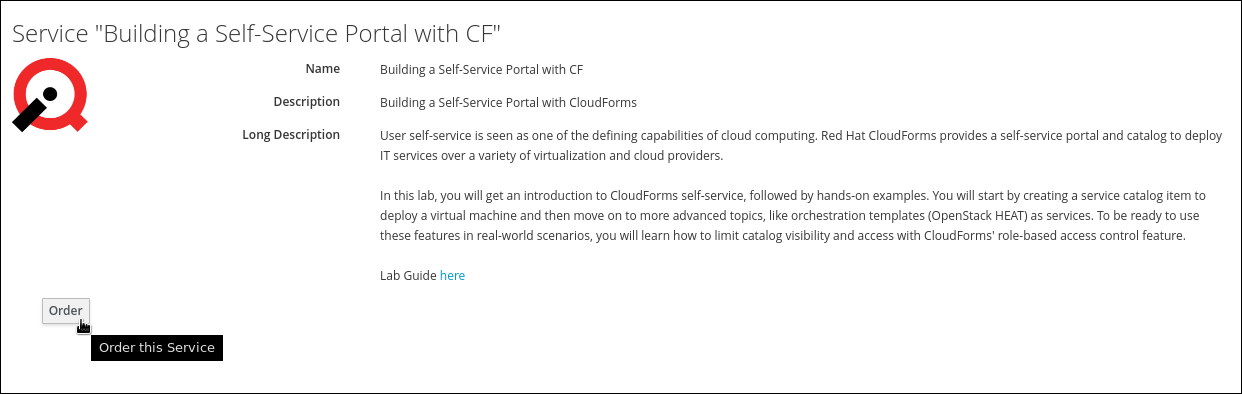1242x394 pixels.
Task: Click the "Long Description" field label
Action: pos(291,135)
